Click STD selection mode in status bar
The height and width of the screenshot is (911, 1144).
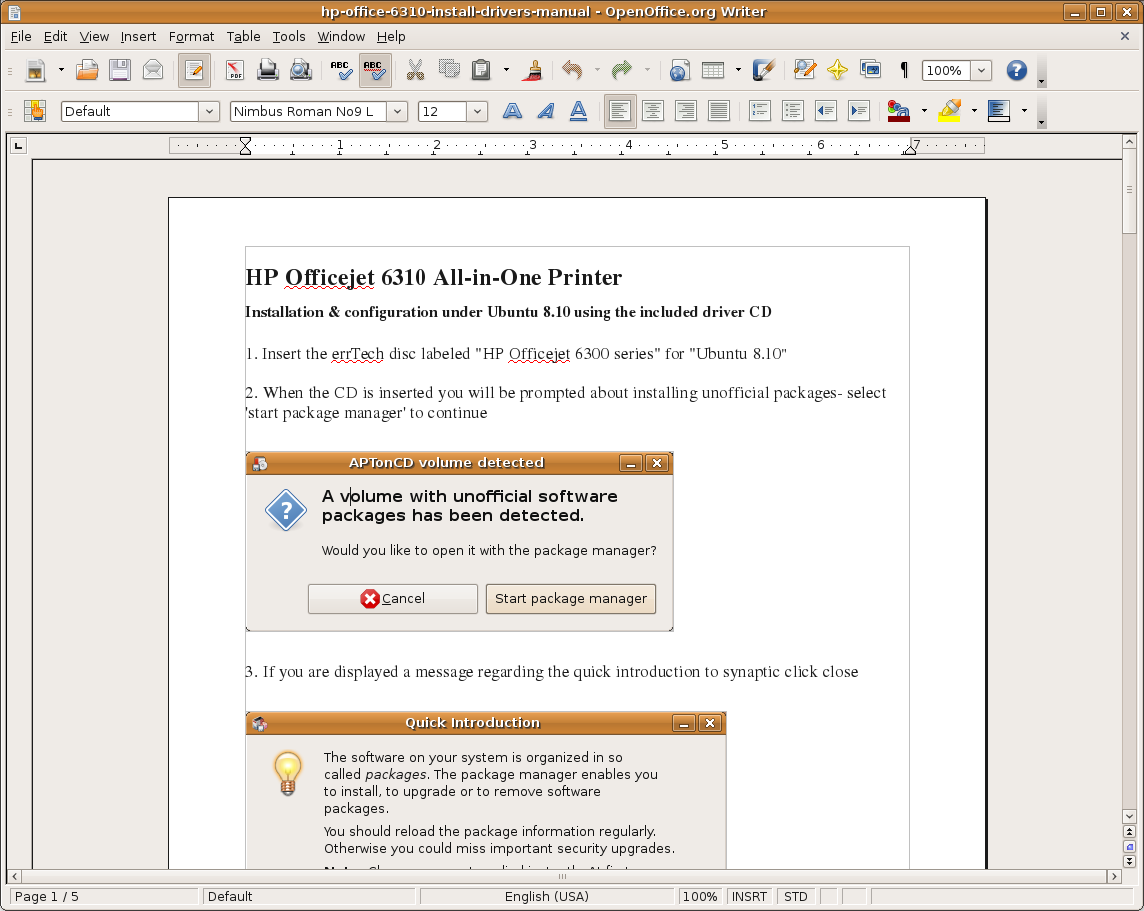[796, 896]
